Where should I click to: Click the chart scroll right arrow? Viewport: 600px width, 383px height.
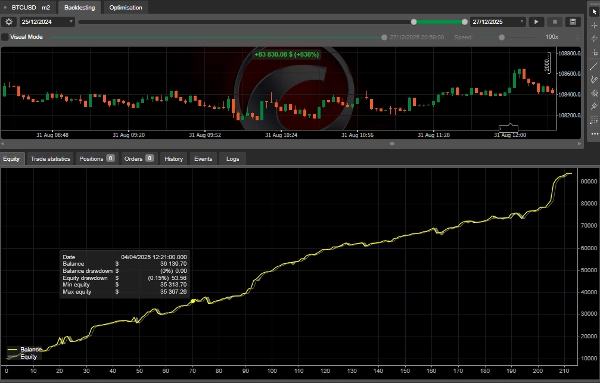tap(579, 143)
